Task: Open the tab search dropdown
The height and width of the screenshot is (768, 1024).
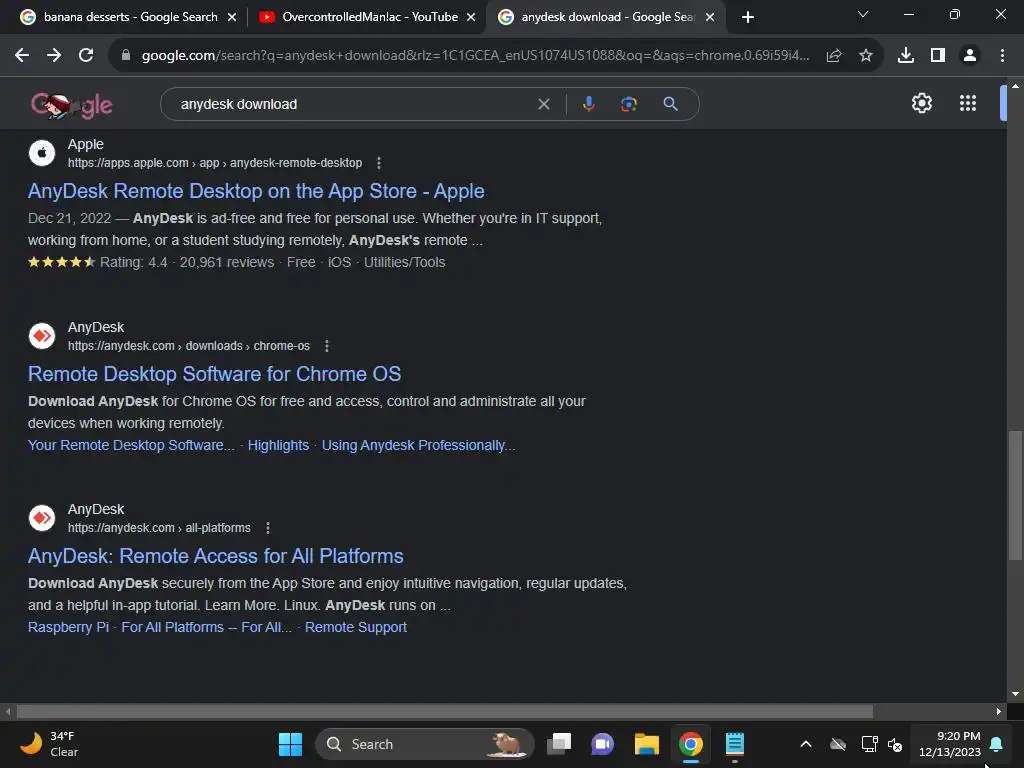Action: [x=863, y=14]
